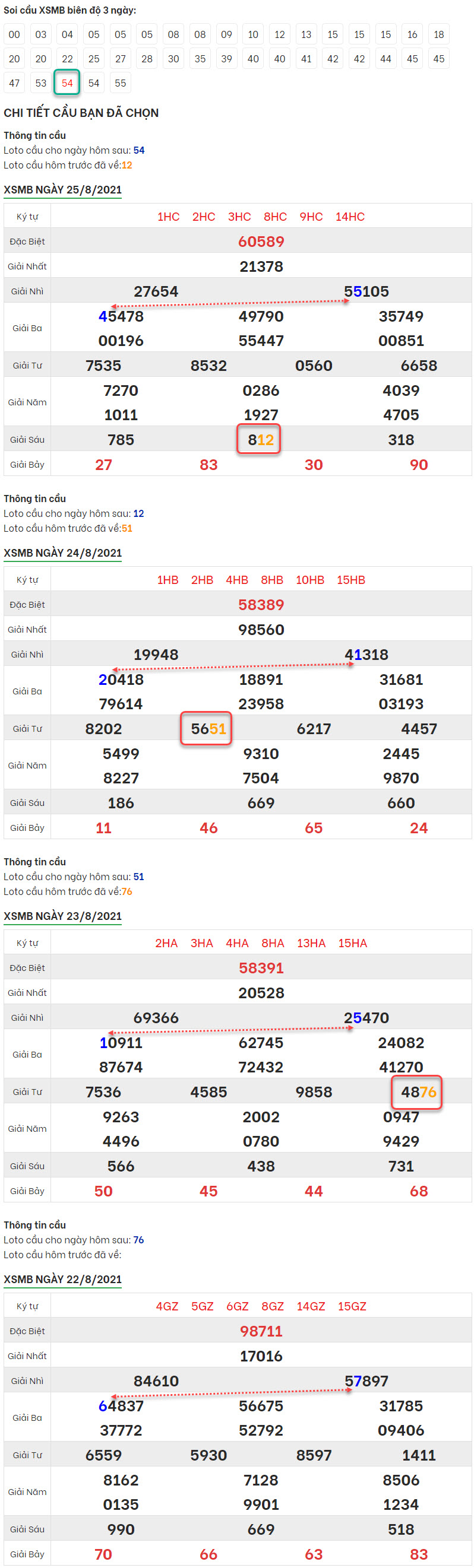Choose number 27 in the number grid
This screenshot has height=1568, width=474.
tap(121, 59)
